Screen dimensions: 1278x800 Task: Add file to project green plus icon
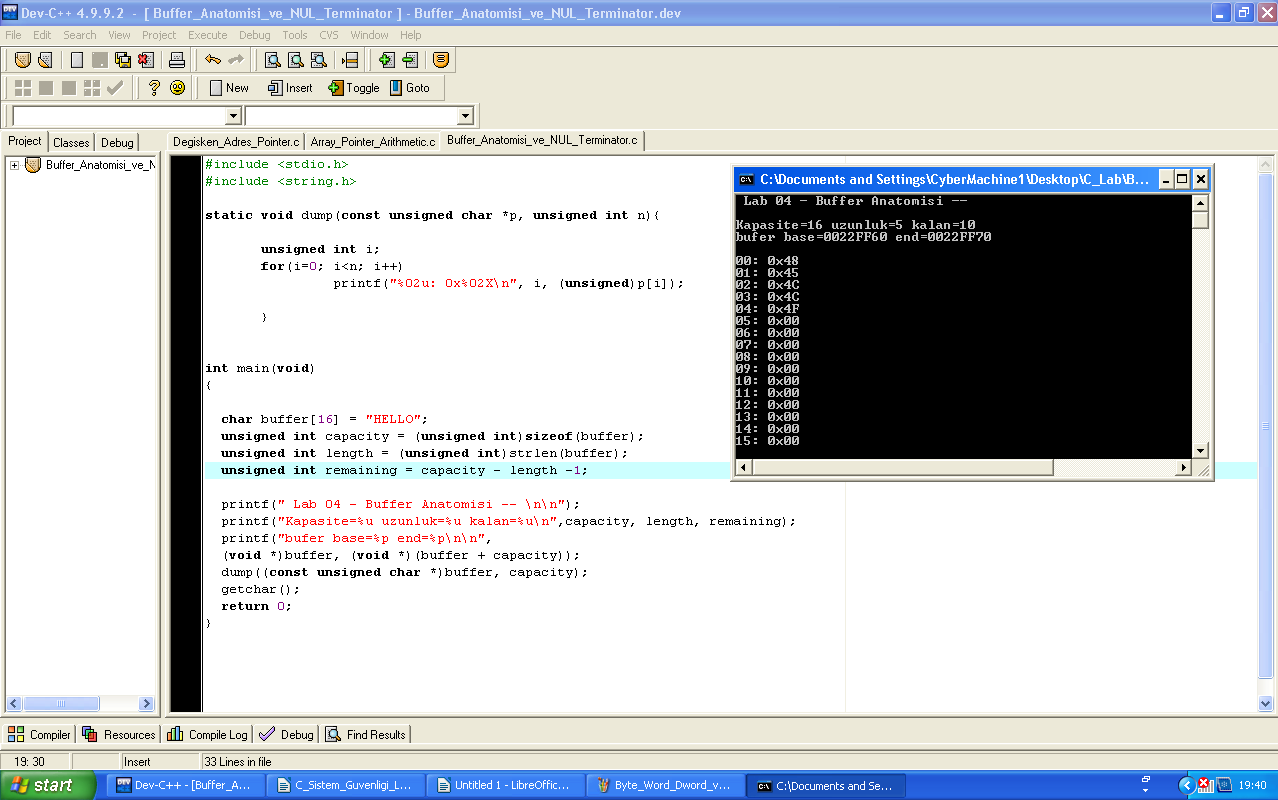click(x=387, y=60)
